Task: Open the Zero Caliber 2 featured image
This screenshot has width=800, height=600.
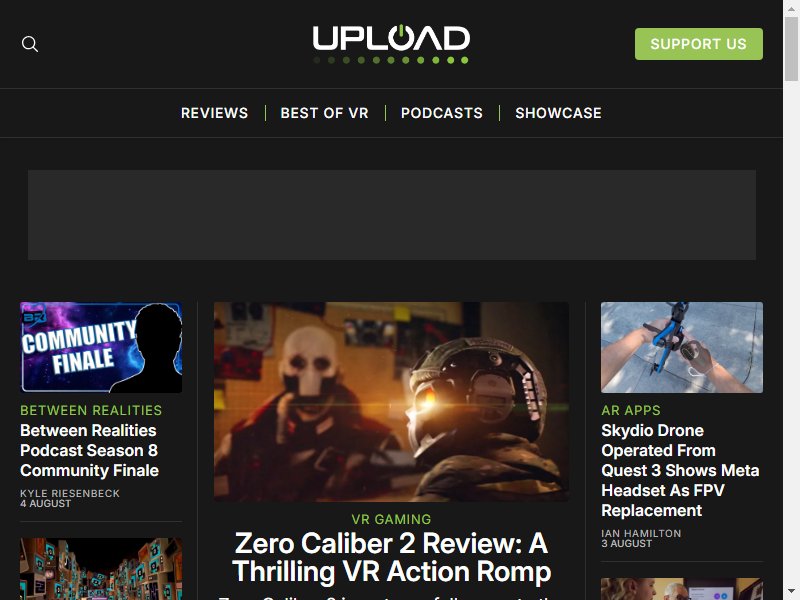Action: (391, 402)
